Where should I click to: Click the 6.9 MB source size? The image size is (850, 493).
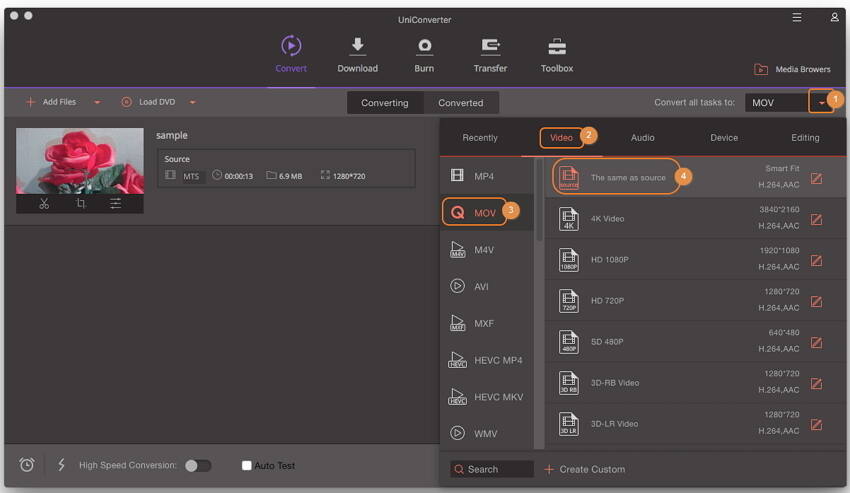point(291,176)
